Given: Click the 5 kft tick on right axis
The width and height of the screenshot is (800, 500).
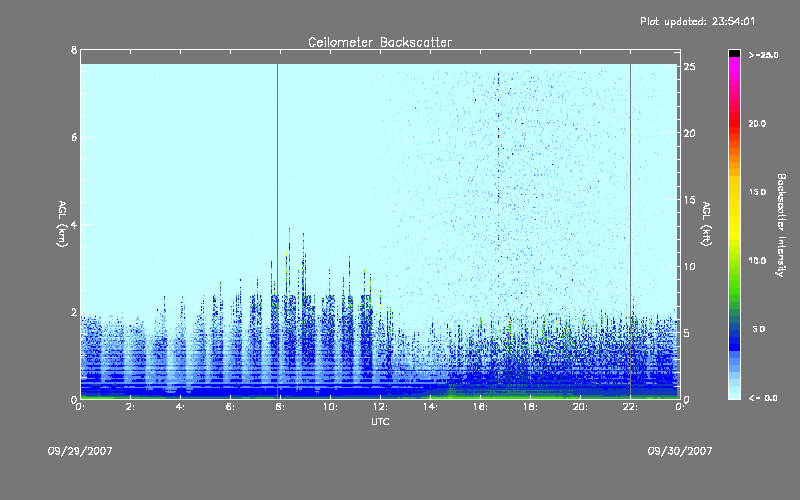Looking at the screenshot, I should tap(687, 333).
